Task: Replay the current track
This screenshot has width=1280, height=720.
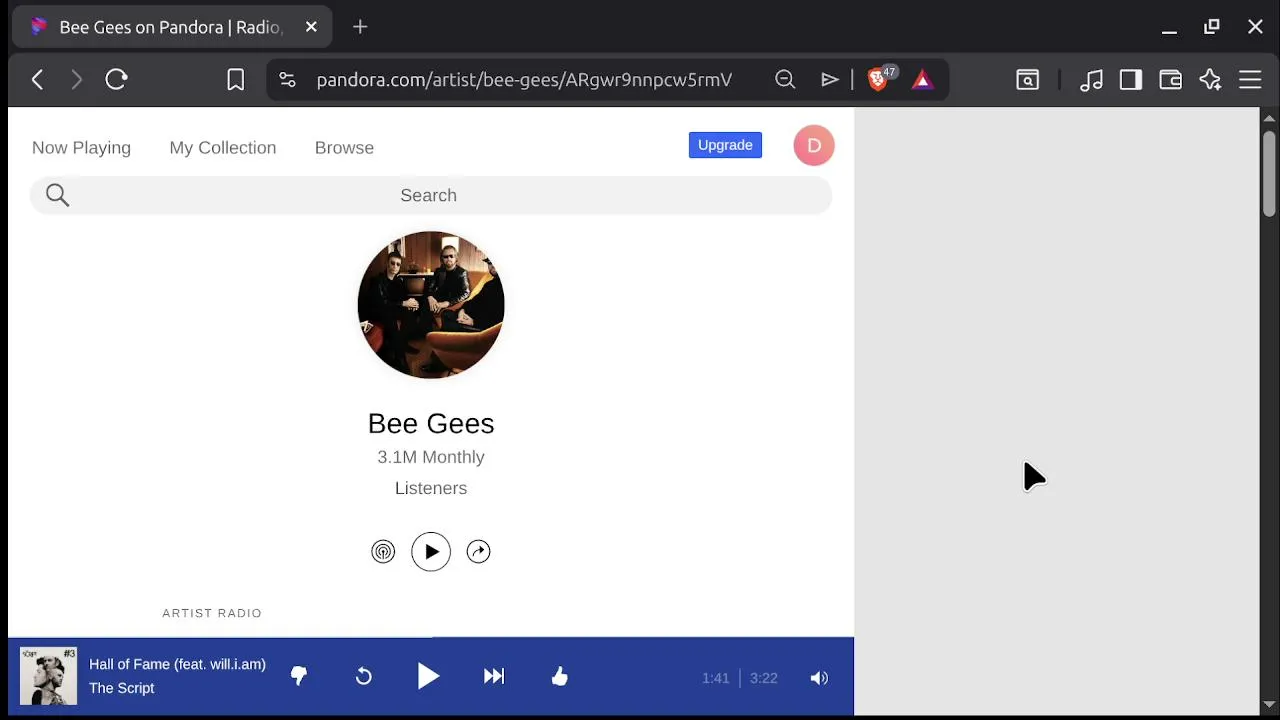Action: pos(364,677)
